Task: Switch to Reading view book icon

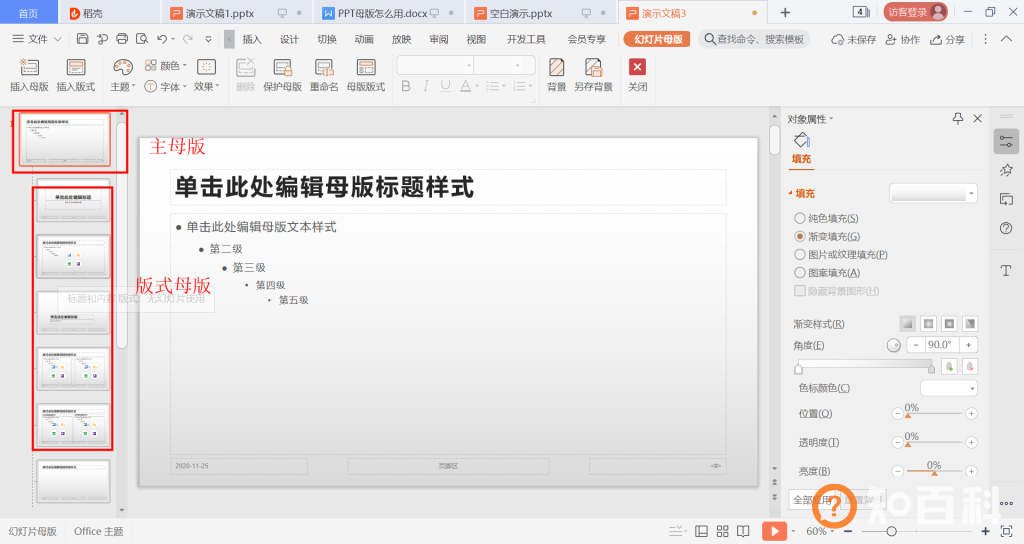Action: pos(743,531)
